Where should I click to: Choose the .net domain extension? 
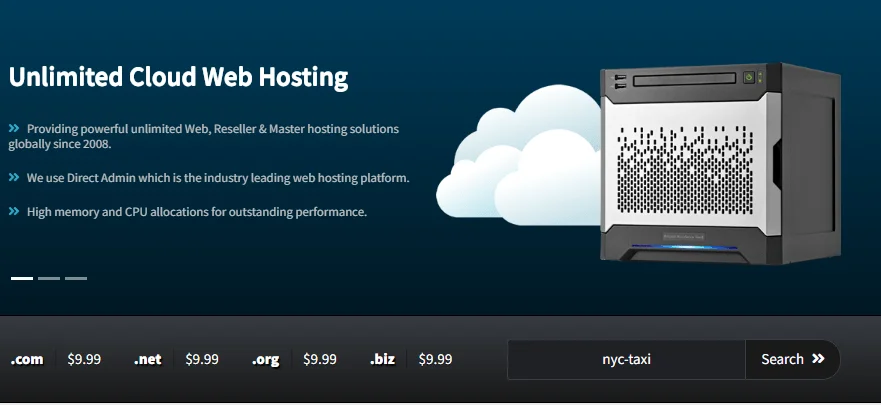coord(148,359)
